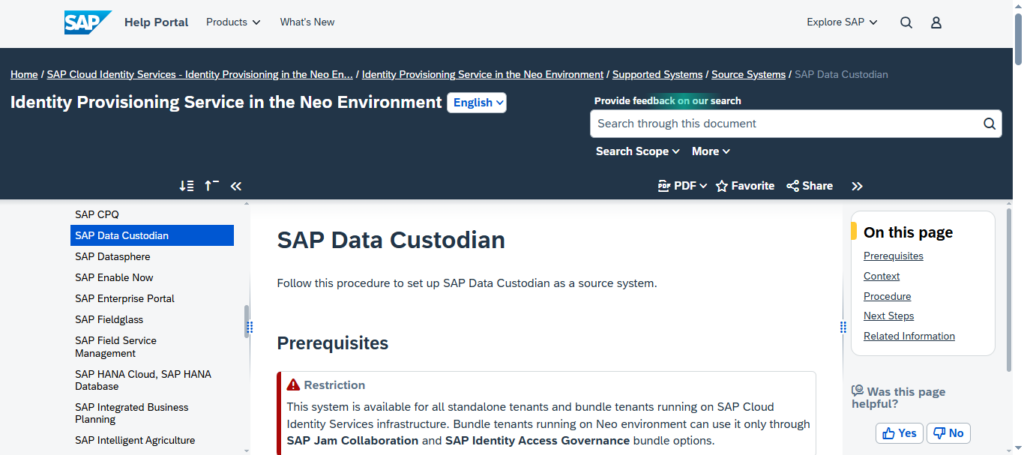Go to Help Portal home
This screenshot has height=455, width=1024.
pyautogui.click(x=156, y=22)
